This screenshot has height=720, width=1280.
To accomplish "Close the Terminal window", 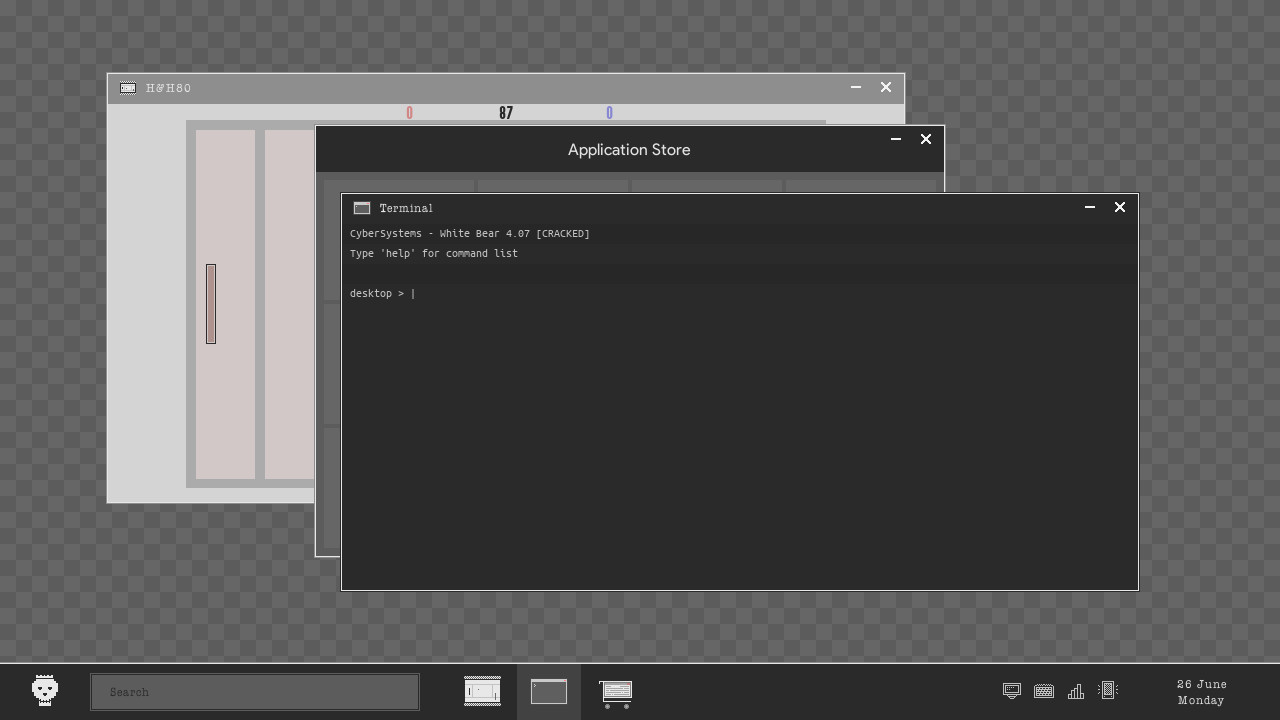I will pyautogui.click(x=1120, y=207).
